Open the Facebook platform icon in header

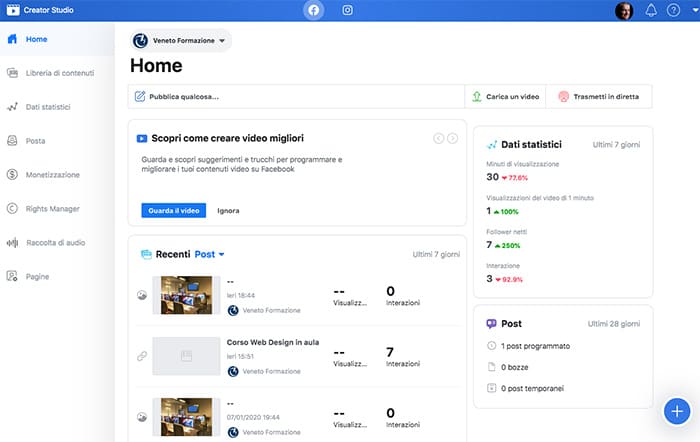(x=313, y=10)
